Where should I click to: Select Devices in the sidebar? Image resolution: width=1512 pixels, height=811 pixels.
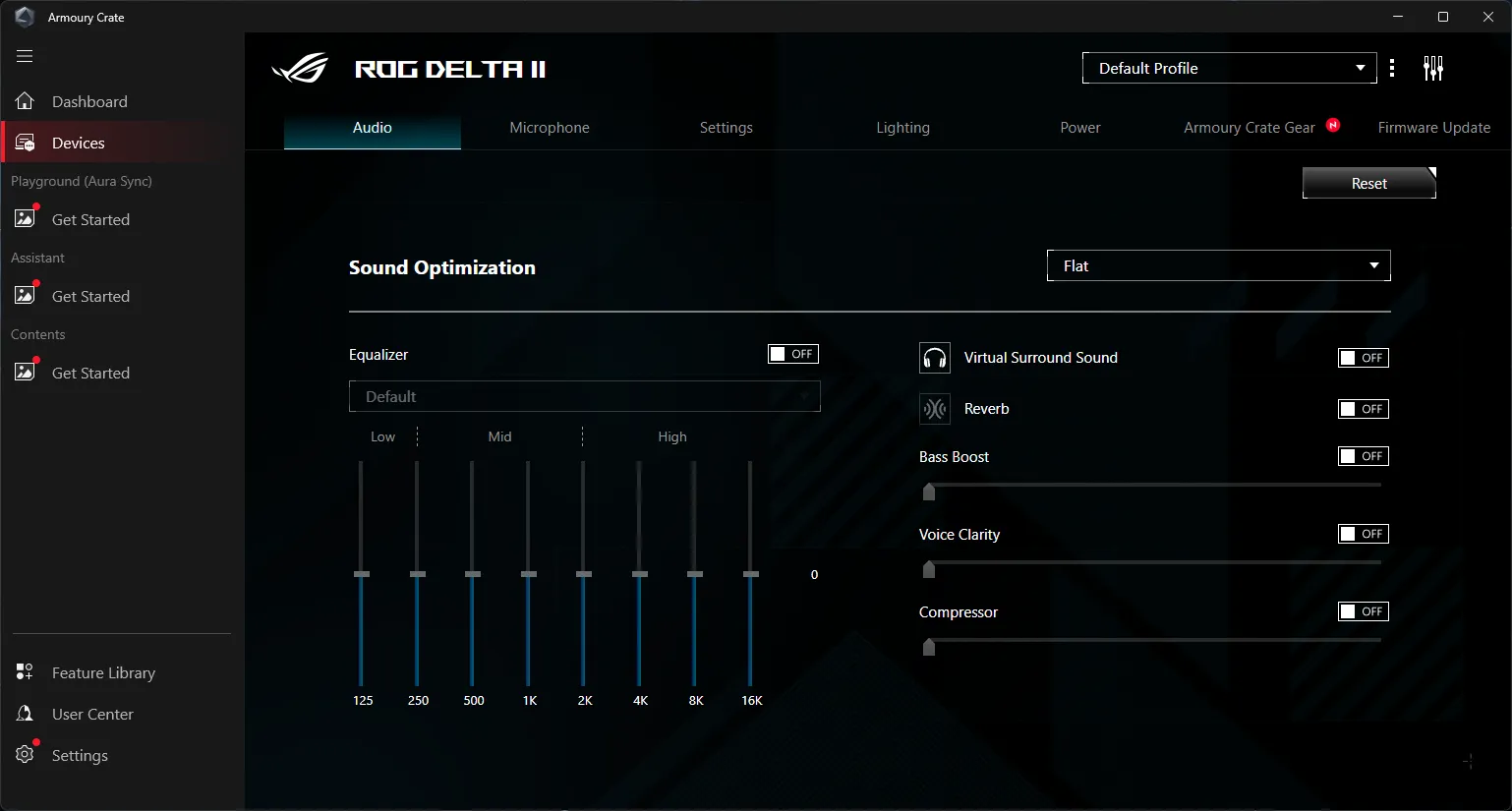click(122, 143)
